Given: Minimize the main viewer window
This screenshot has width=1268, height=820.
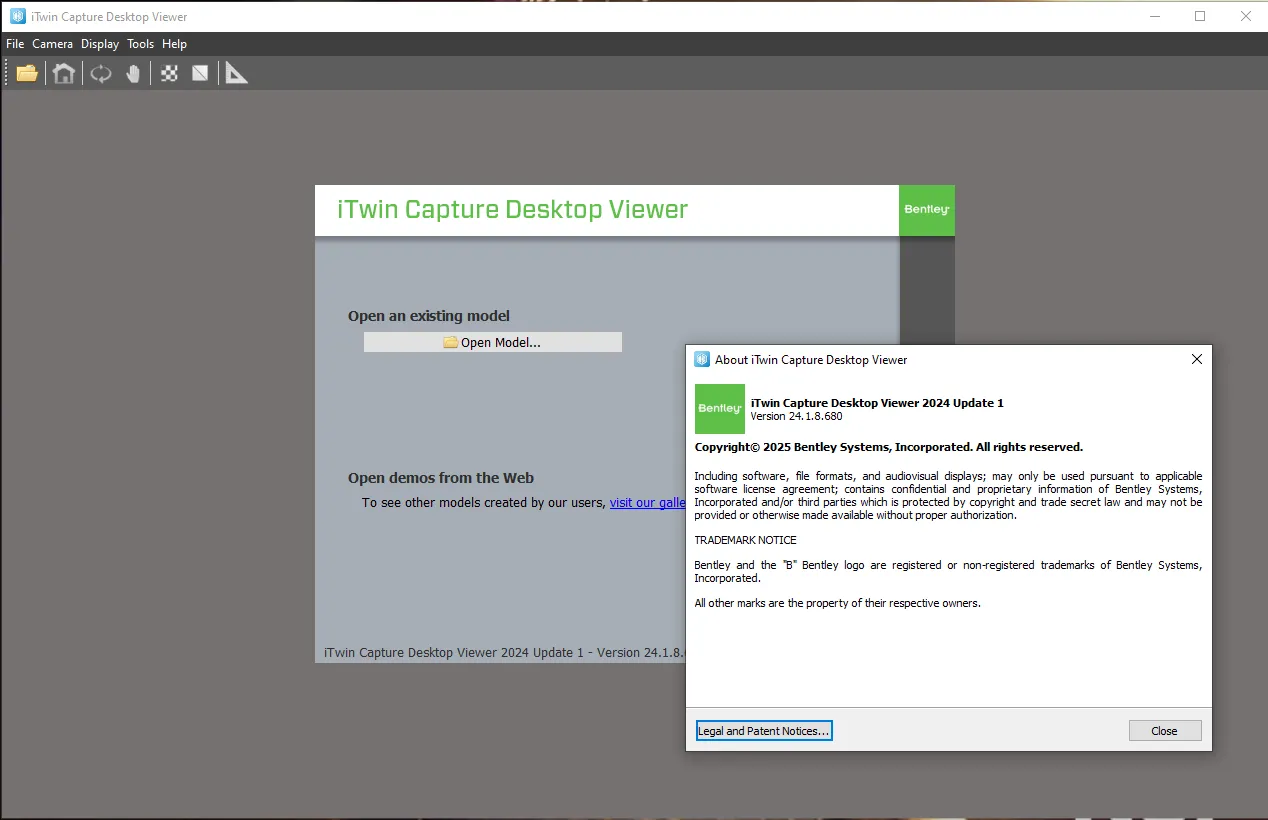Looking at the screenshot, I should (x=1154, y=16).
